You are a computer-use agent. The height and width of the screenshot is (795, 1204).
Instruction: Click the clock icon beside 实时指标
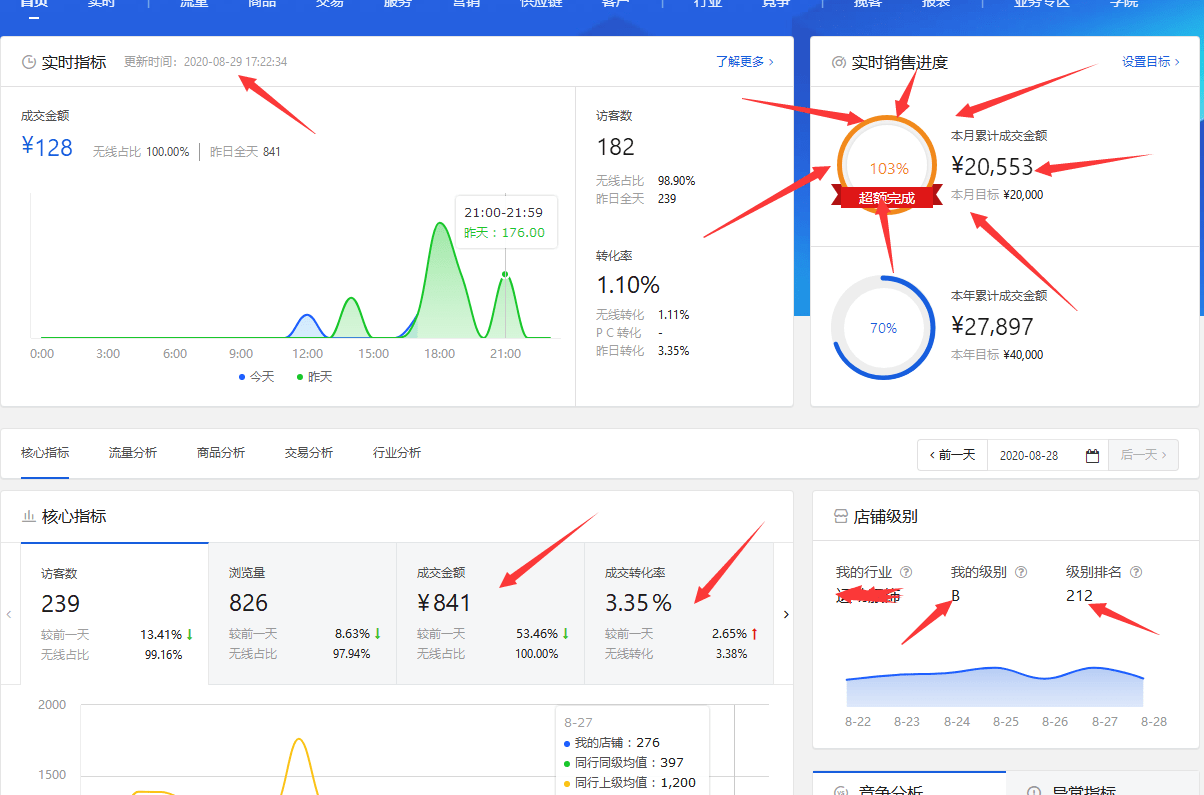(x=29, y=62)
